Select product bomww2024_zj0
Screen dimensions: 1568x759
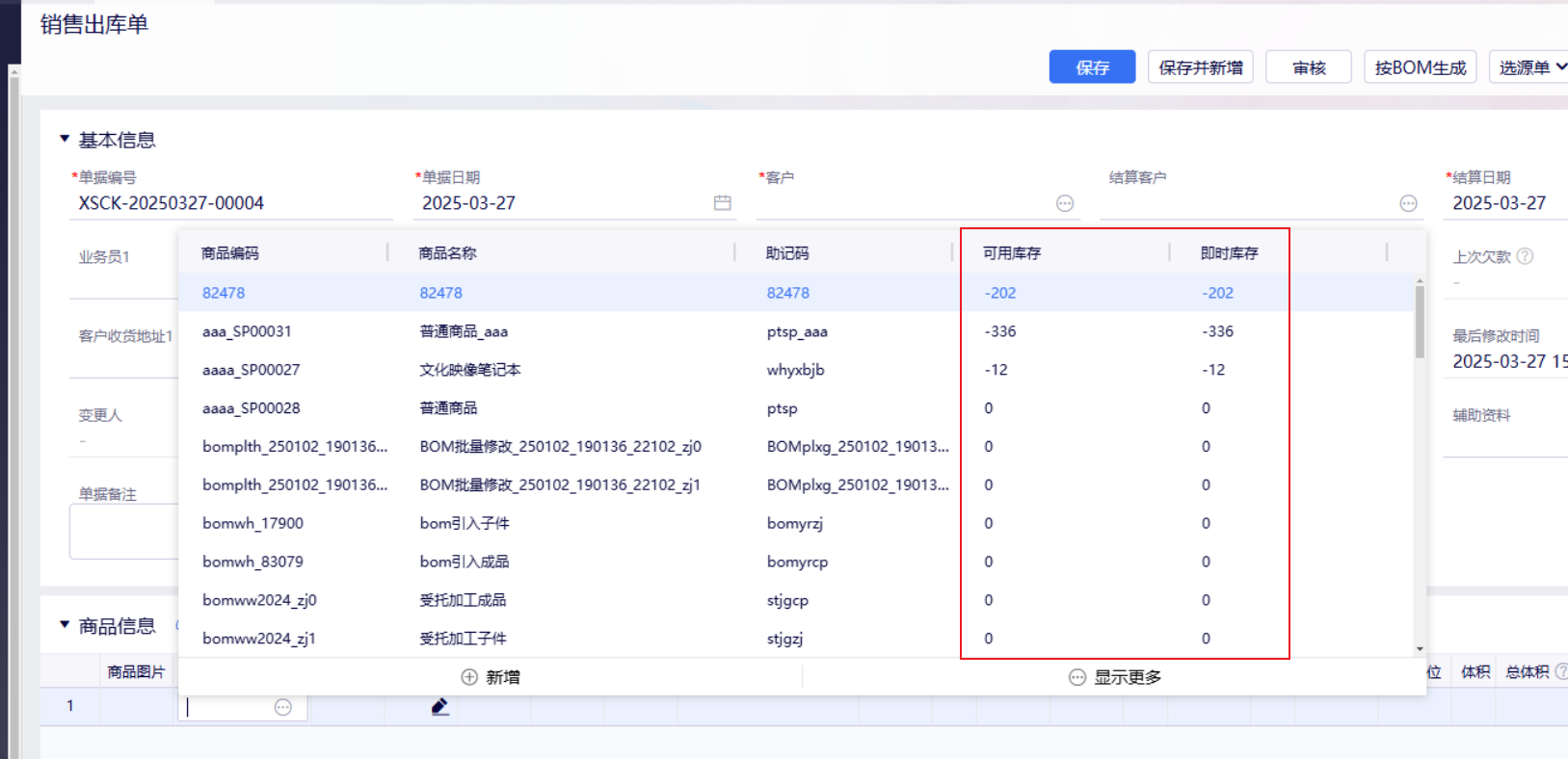click(x=796, y=600)
